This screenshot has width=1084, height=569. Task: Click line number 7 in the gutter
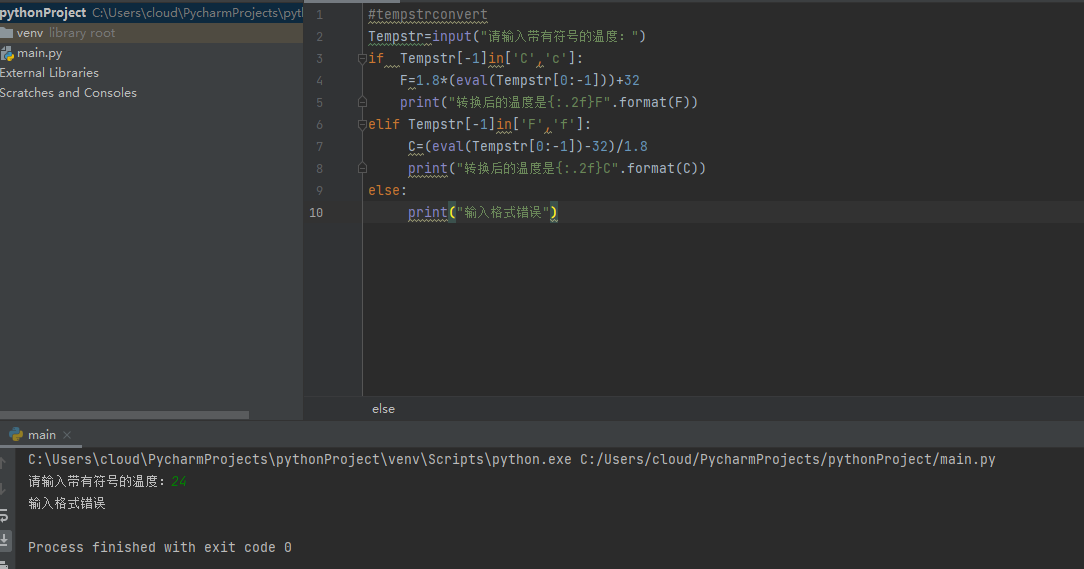[x=319, y=147]
